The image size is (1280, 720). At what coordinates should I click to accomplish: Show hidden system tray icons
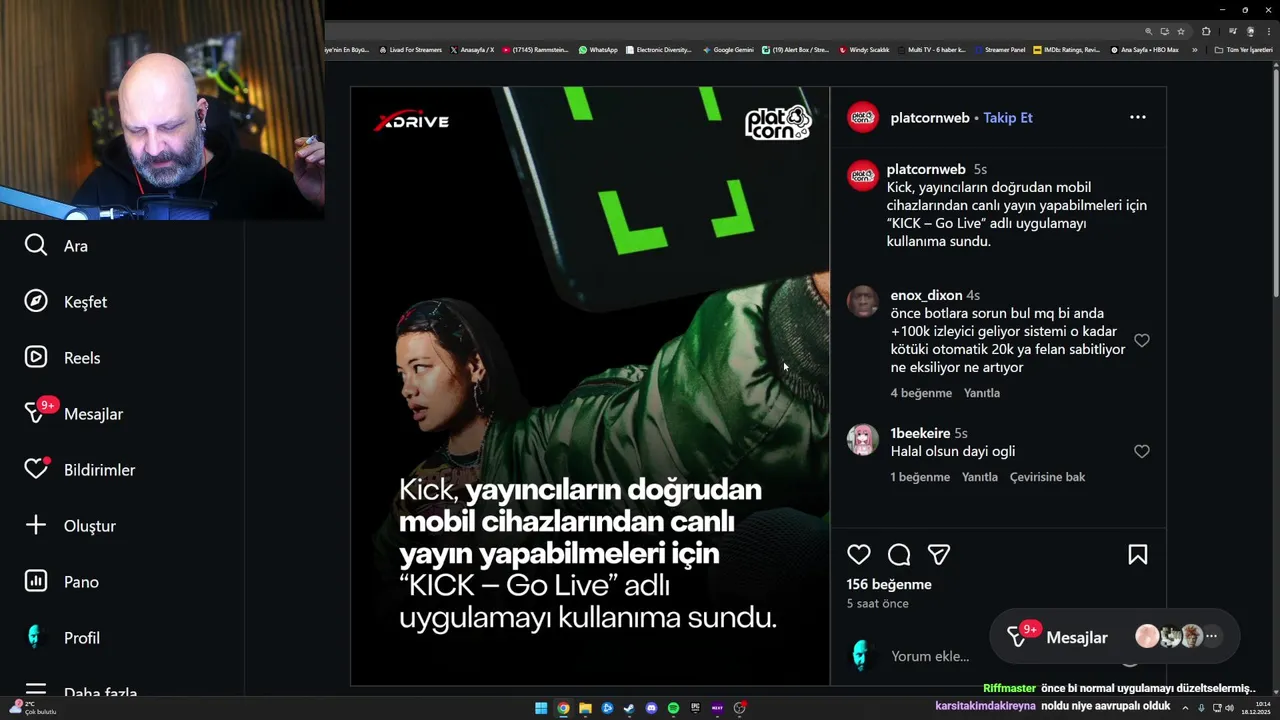tap(1185, 708)
